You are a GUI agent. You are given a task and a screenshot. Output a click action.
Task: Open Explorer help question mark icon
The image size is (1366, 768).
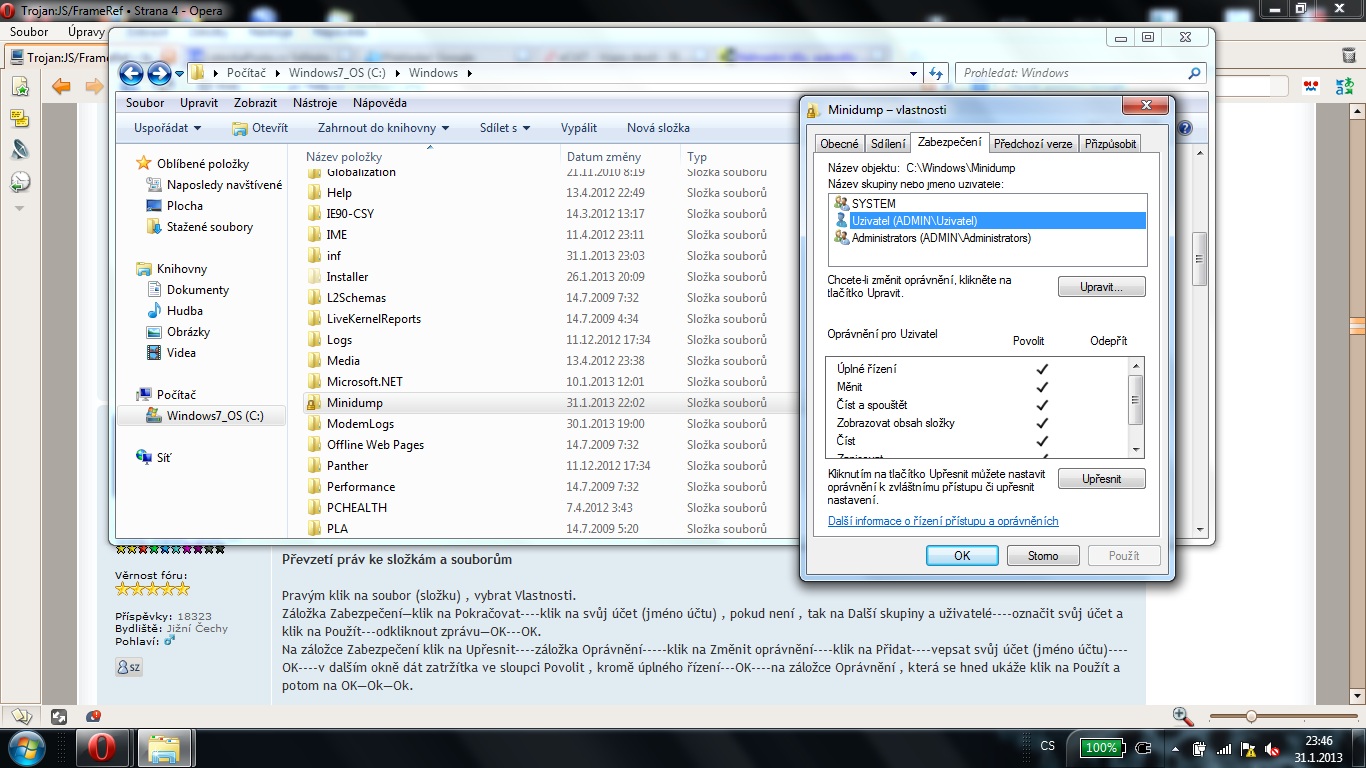(1186, 128)
